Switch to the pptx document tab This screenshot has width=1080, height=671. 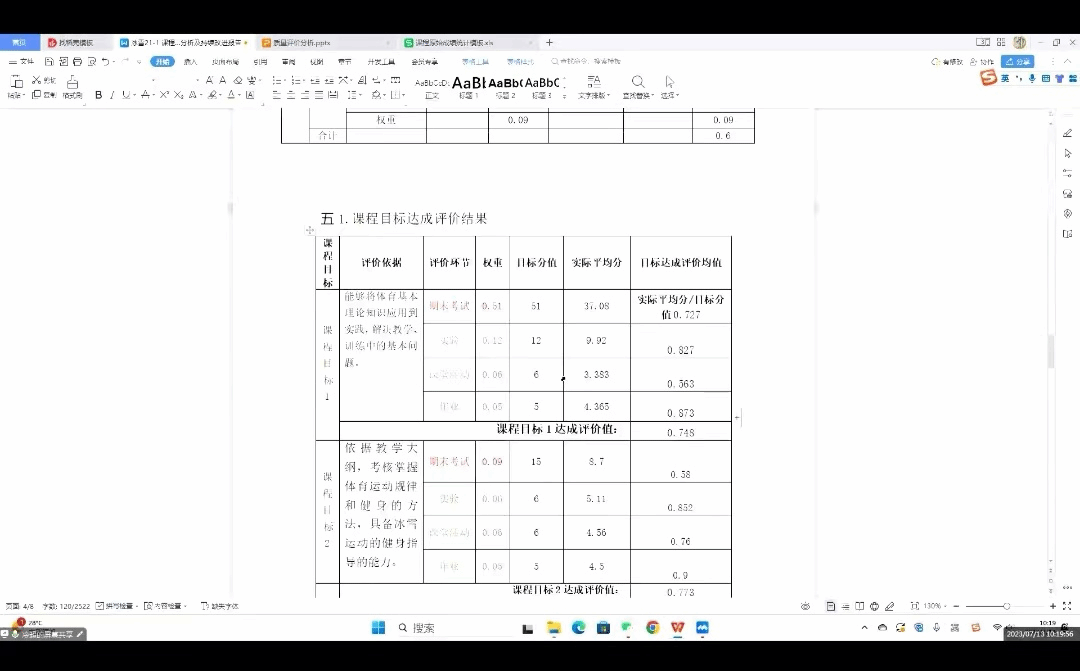click(325, 43)
